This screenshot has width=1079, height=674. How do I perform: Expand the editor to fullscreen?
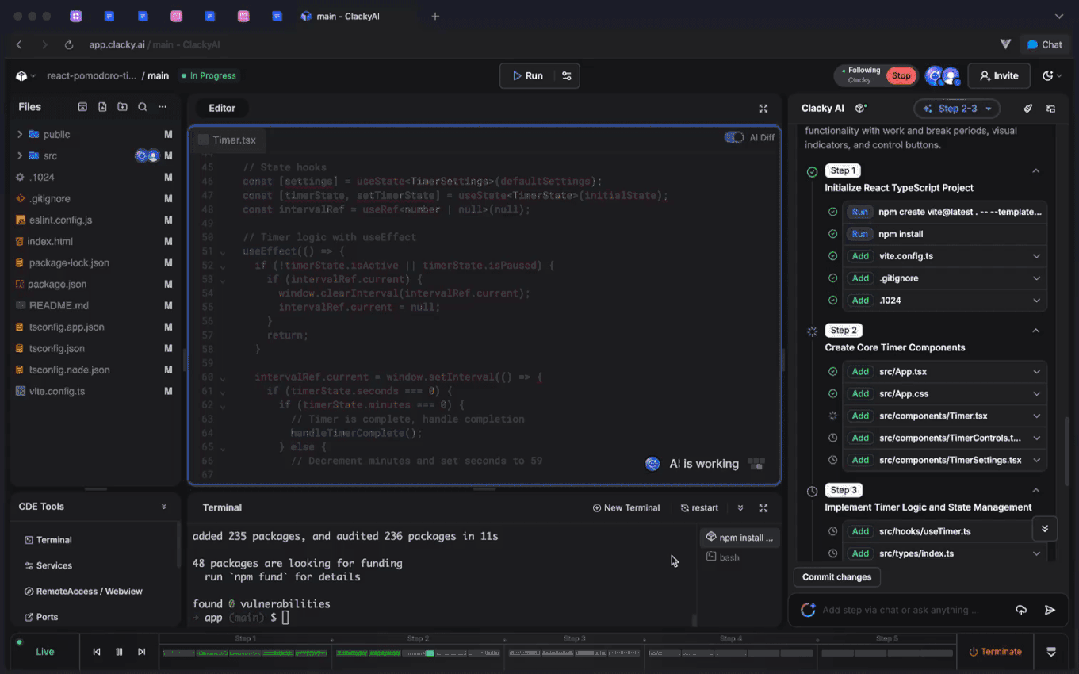click(763, 108)
